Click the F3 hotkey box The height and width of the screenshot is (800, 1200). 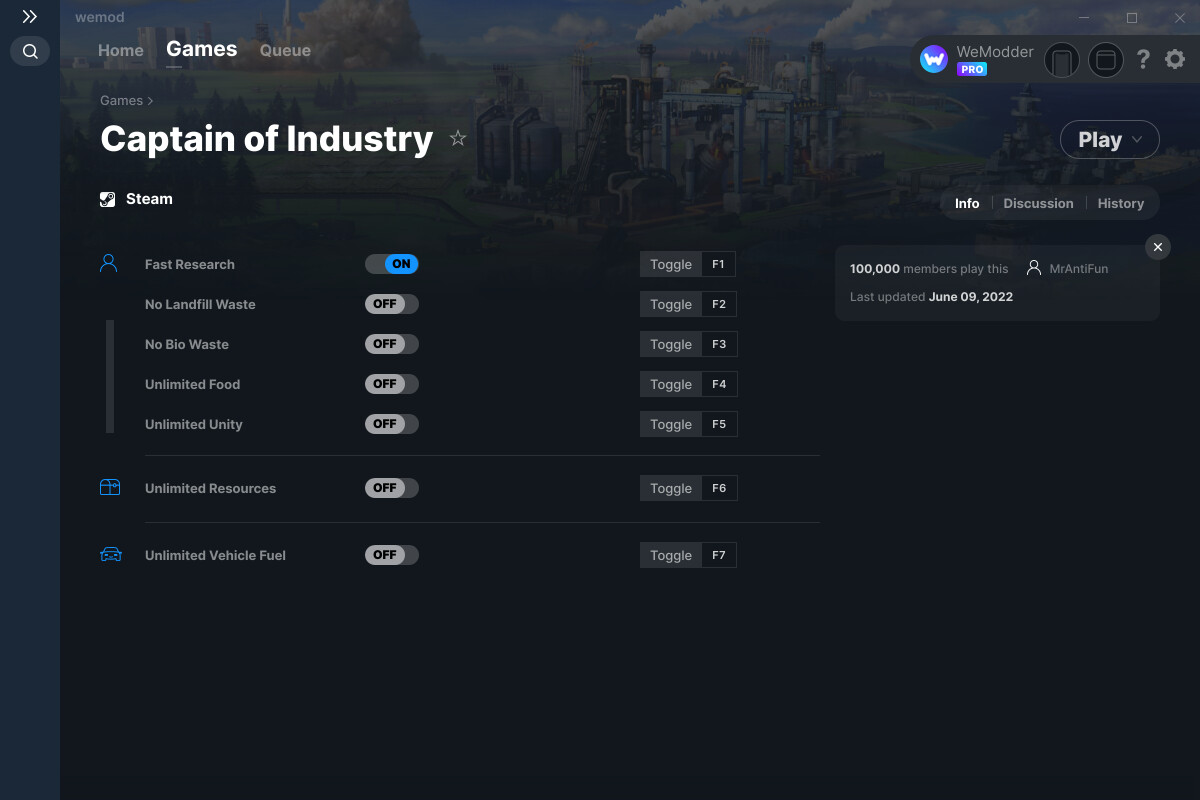[719, 344]
